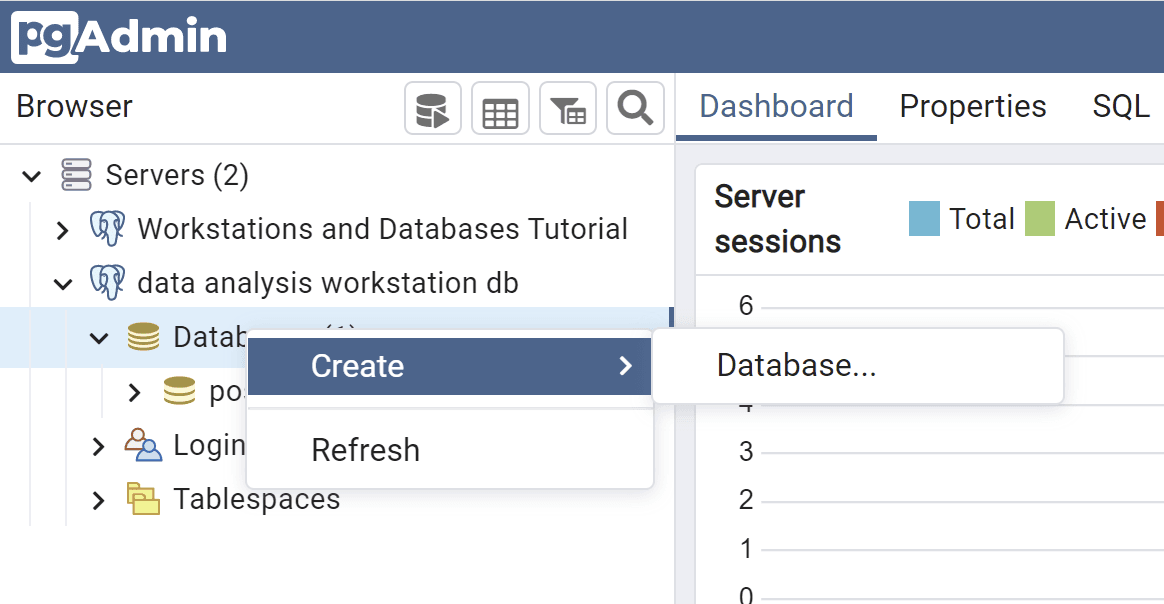Switch to the Properties tab
The height and width of the screenshot is (604, 1164).
[x=972, y=106]
